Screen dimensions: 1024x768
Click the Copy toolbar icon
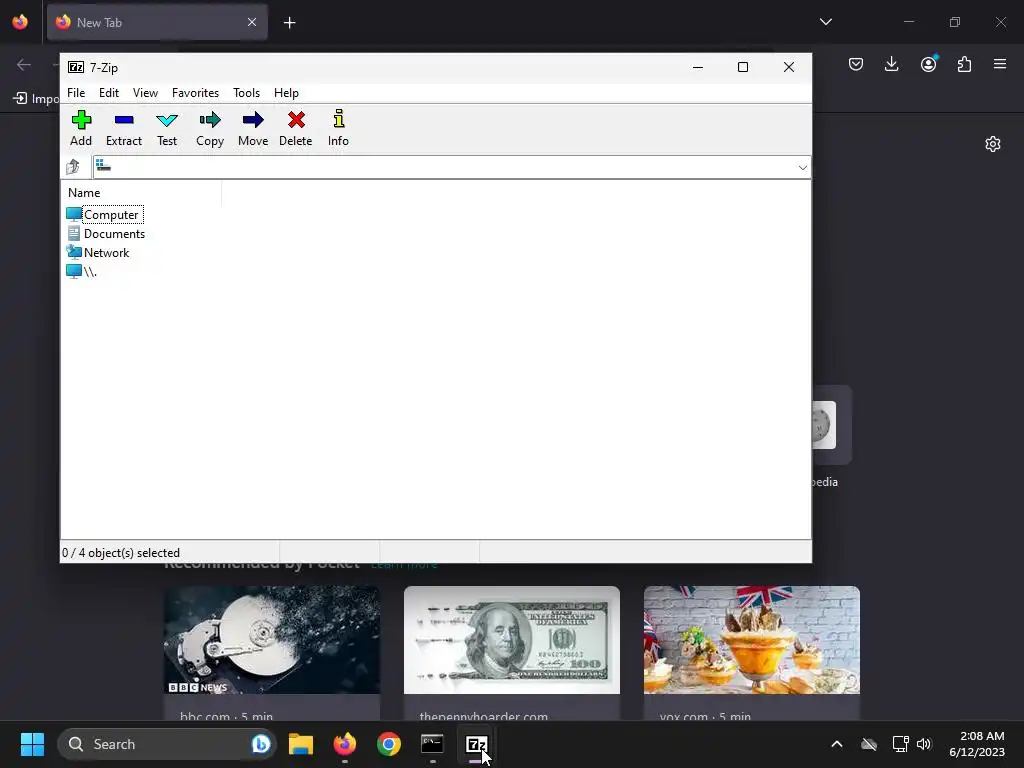210,128
